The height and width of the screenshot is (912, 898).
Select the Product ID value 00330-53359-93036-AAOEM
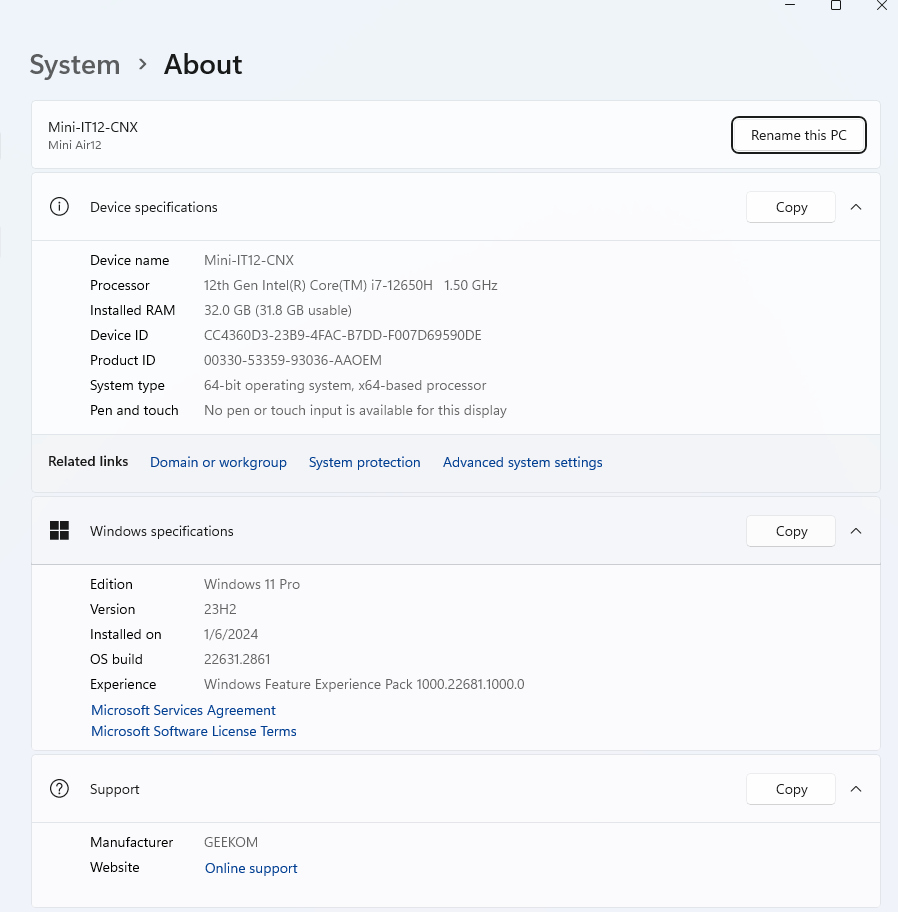(293, 360)
